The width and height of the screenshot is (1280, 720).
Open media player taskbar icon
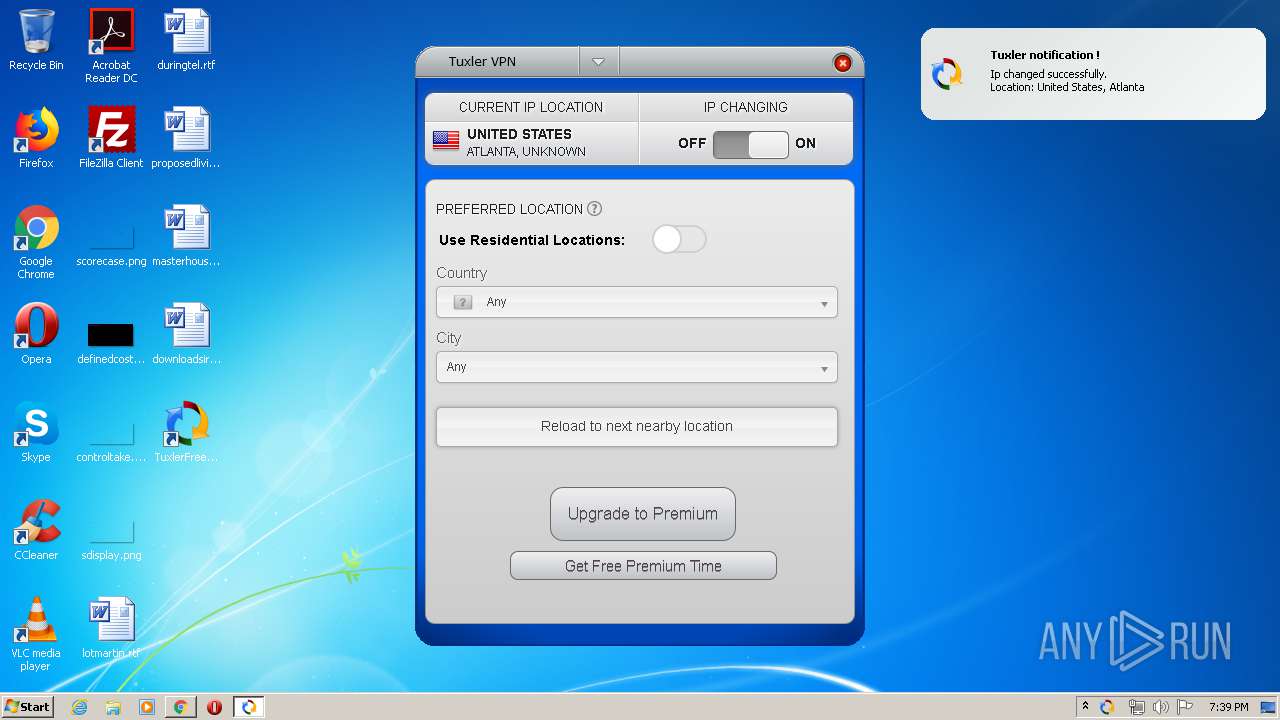tap(147, 707)
